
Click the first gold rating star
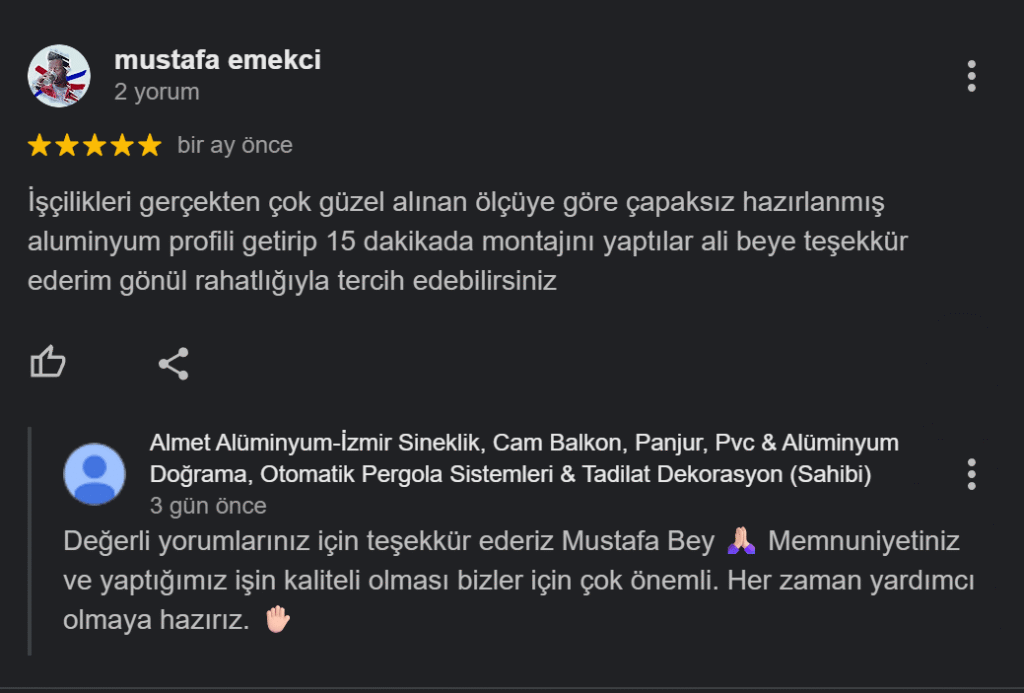tap(39, 144)
